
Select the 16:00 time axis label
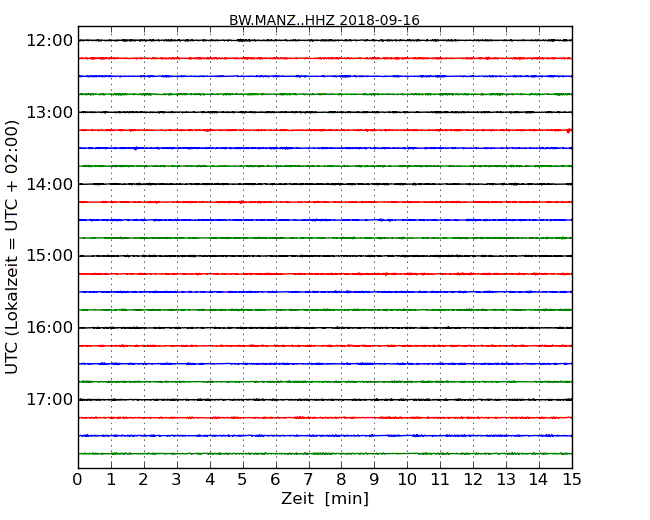click(50, 328)
